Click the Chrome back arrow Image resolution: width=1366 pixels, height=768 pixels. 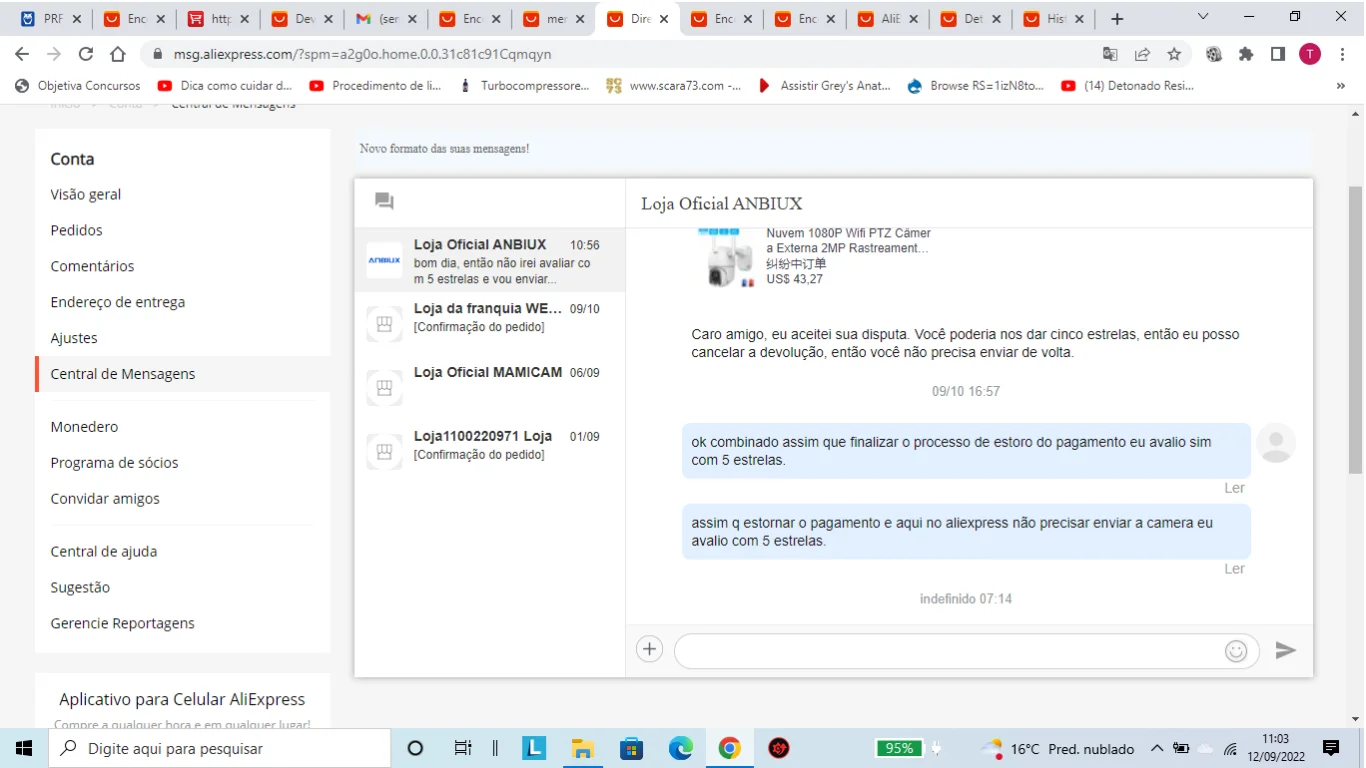[x=22, y=54]
